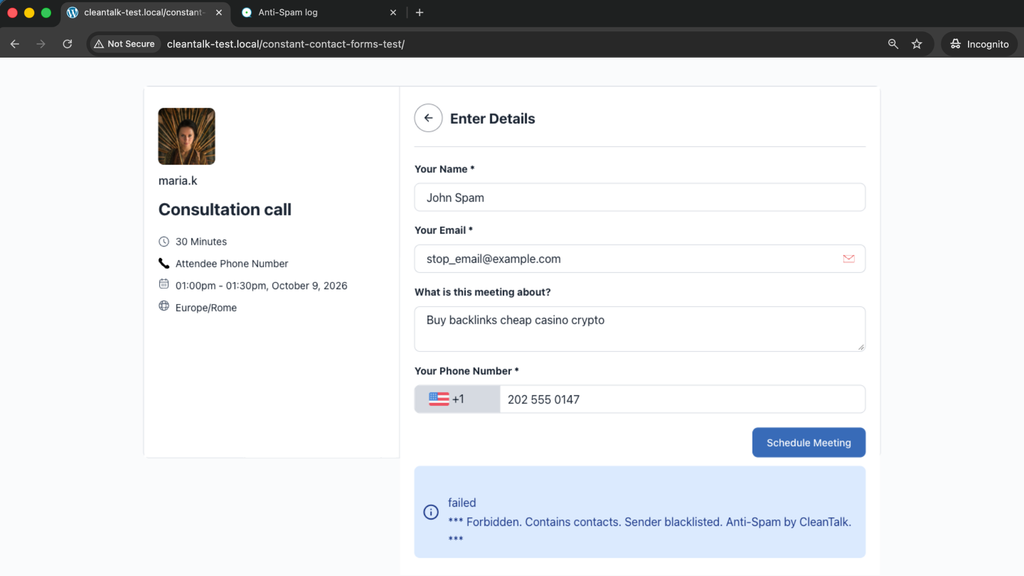The width and height of the screenshot is (1024, 576).
Task: Click the info icon in the failed notice
Action: [x=431, y=512]
